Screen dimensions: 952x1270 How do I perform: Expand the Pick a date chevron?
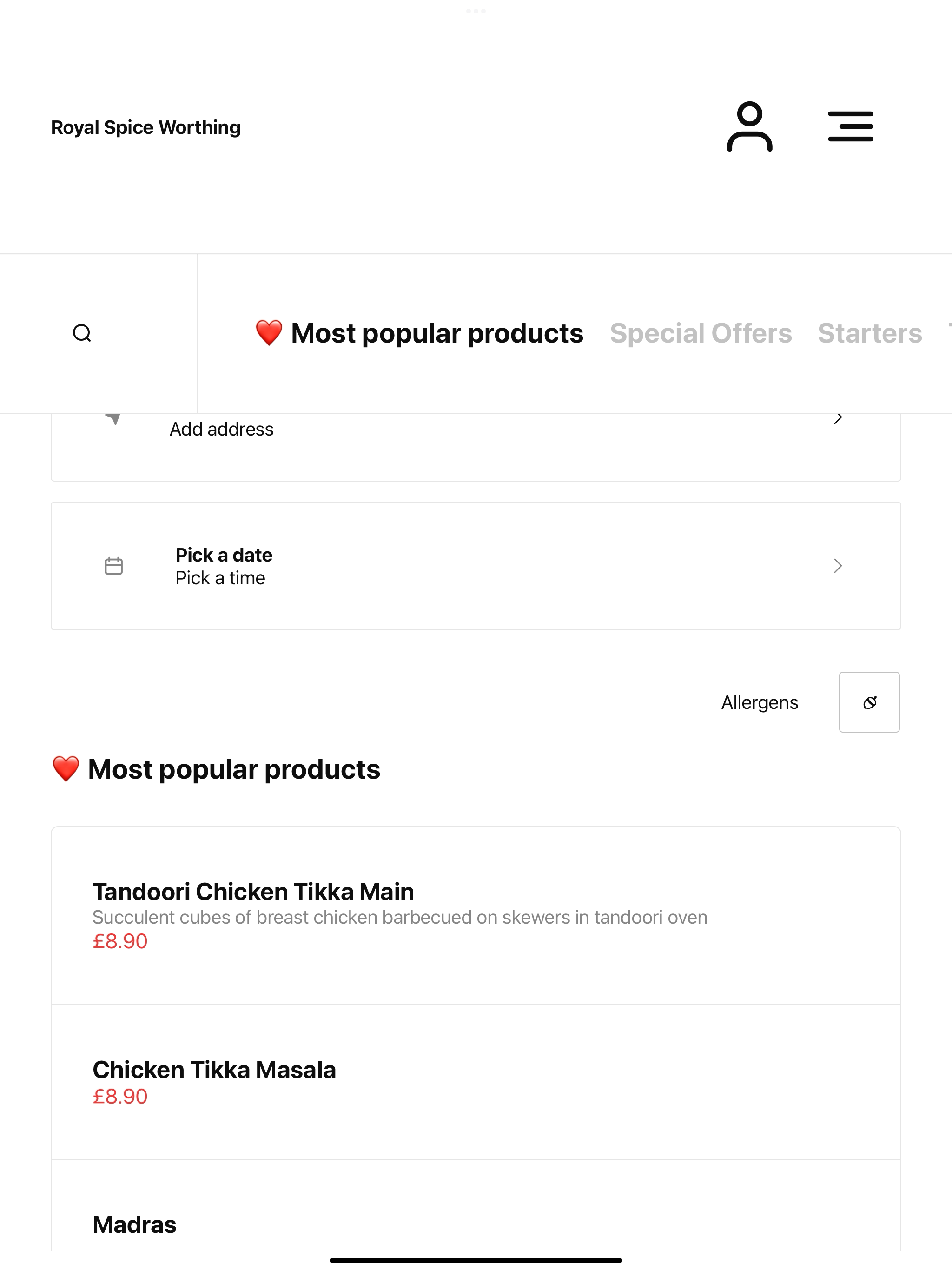click(838, 566)
